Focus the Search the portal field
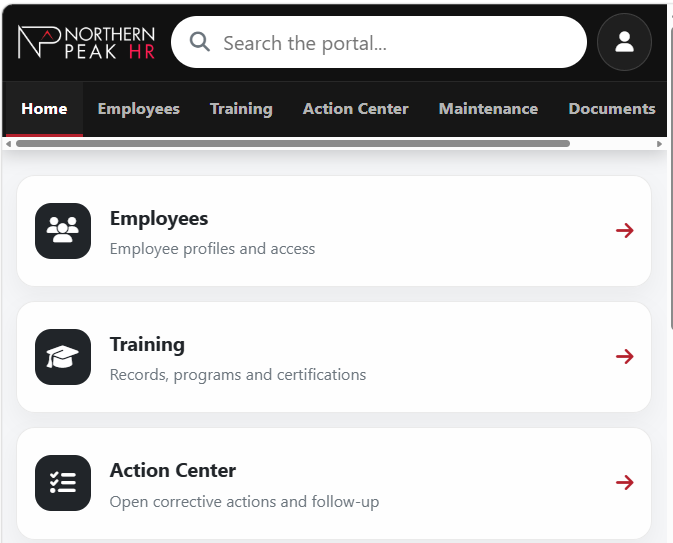The height and width of the screenshot is (543, 673). (379, 42)
